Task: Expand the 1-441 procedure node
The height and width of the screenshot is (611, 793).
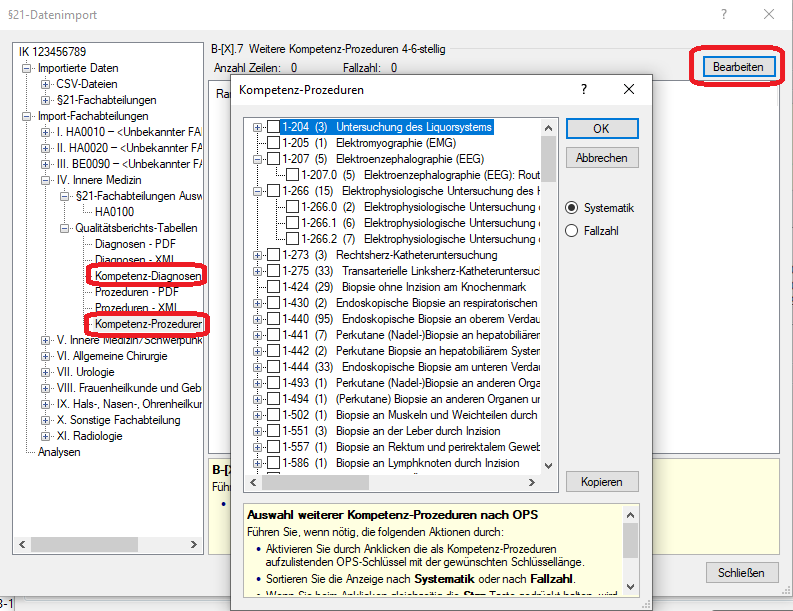Action: click(x=257, y=335)
